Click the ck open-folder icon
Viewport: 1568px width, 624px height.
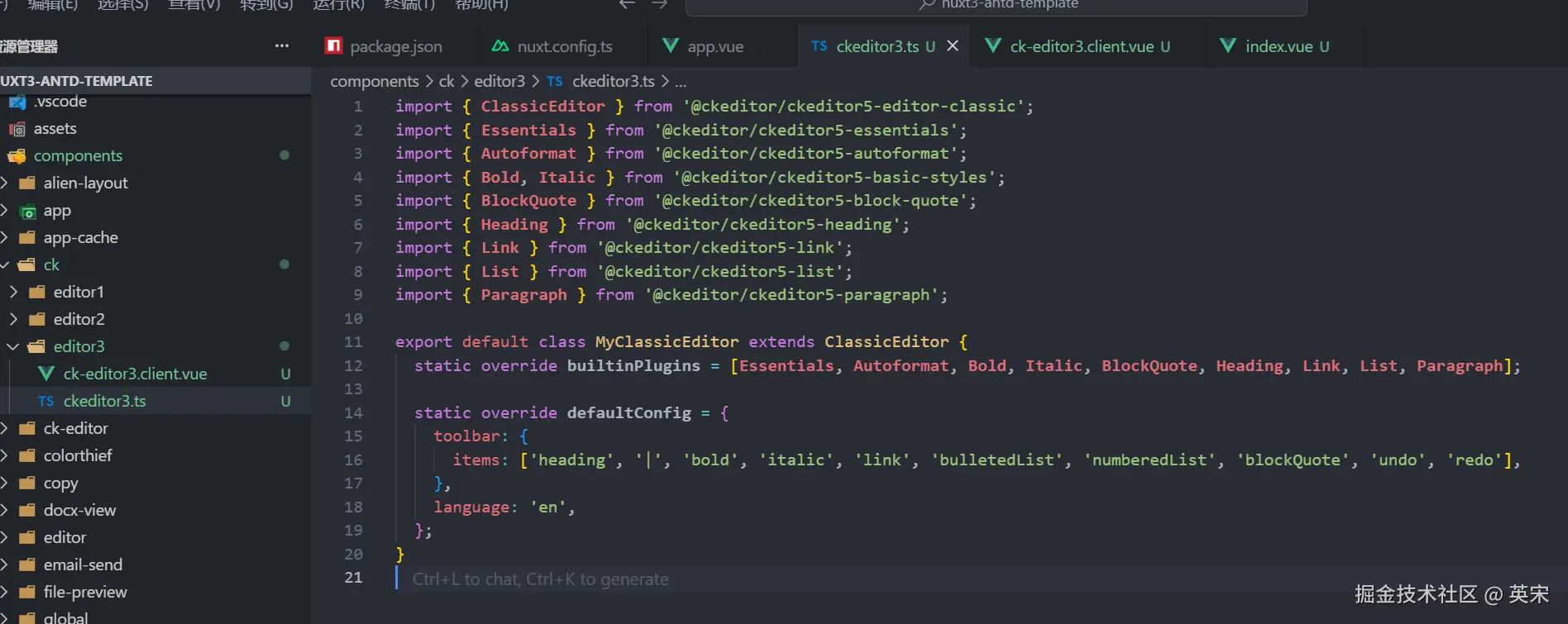tap(27, 264)
